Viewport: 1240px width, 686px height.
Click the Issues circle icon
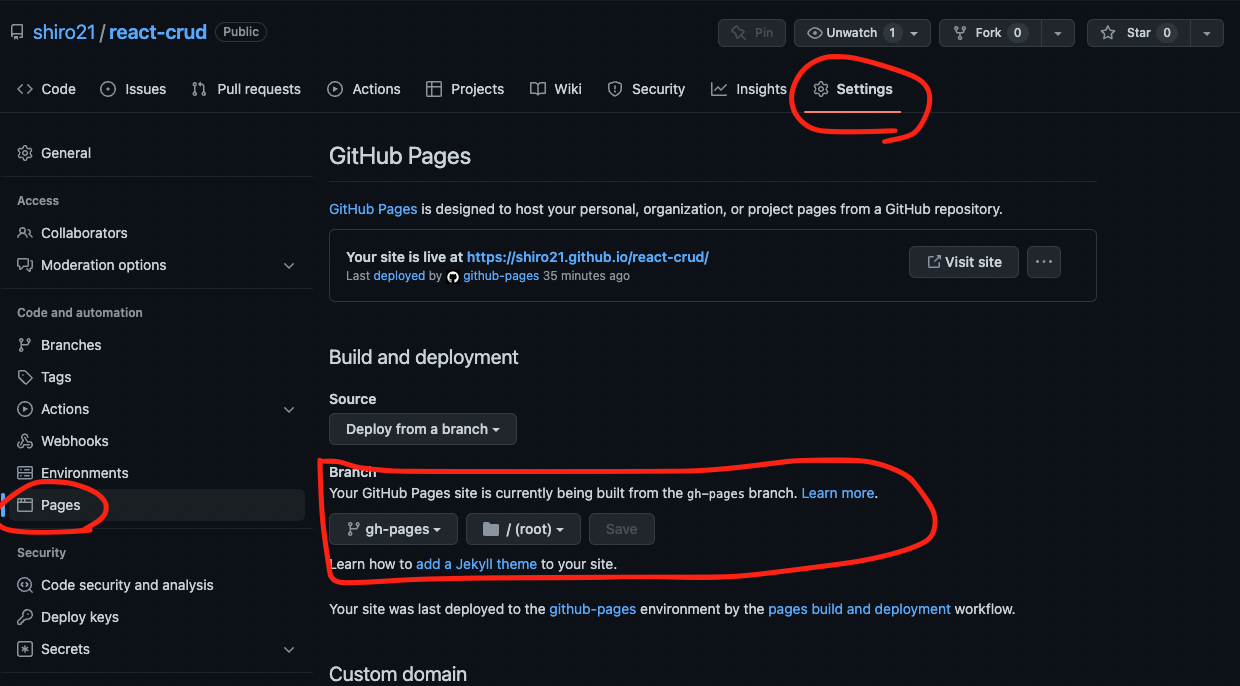(108, 89)
